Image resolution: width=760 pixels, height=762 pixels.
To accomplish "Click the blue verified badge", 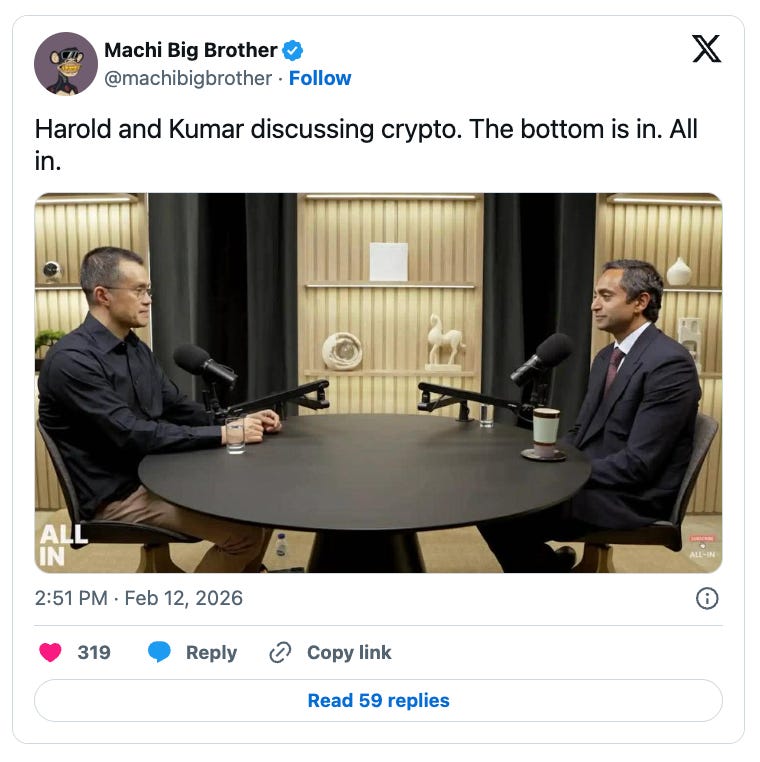I will tap(293, 51).
